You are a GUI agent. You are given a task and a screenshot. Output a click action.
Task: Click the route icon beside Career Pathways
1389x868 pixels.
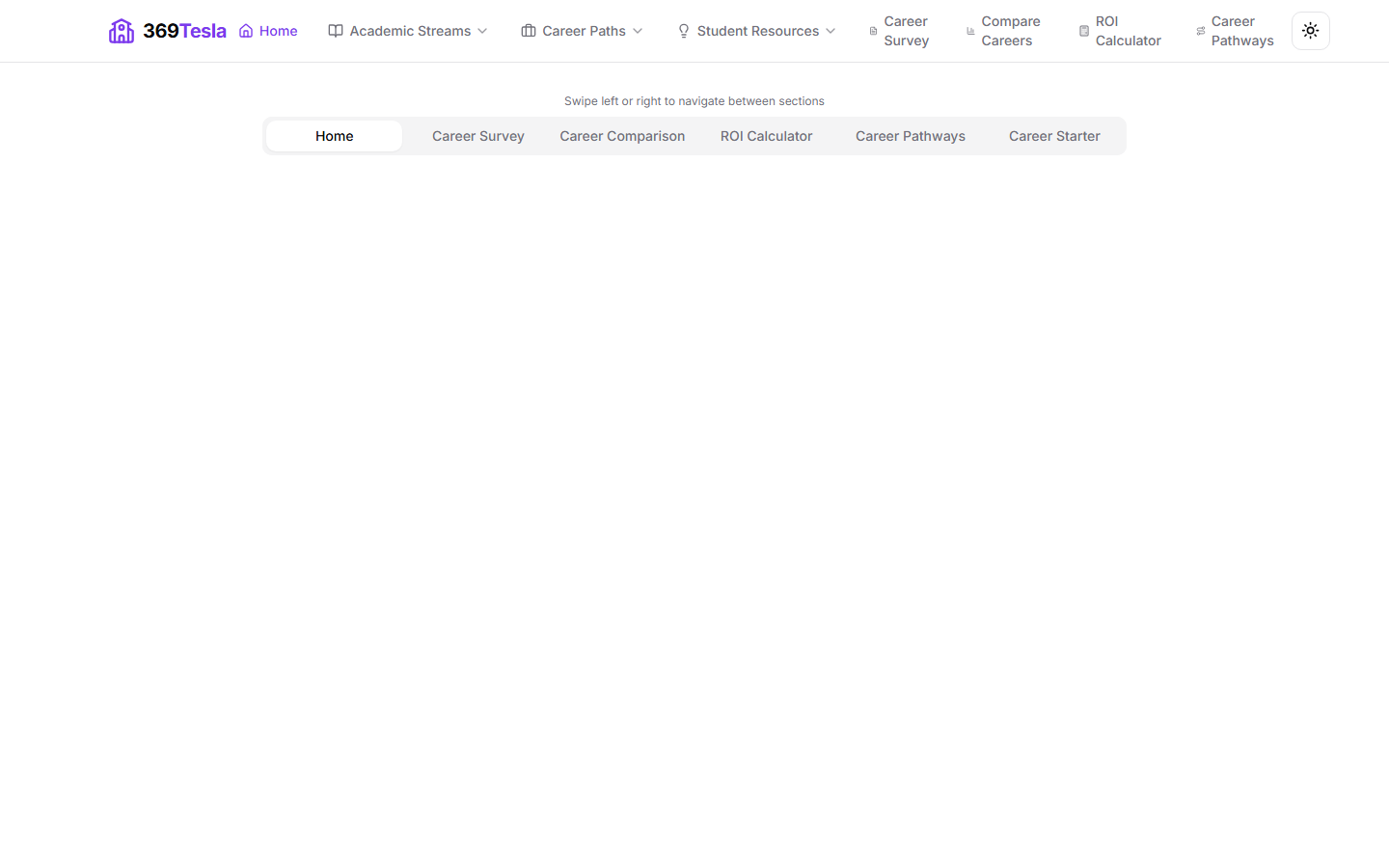[1201, 31]
